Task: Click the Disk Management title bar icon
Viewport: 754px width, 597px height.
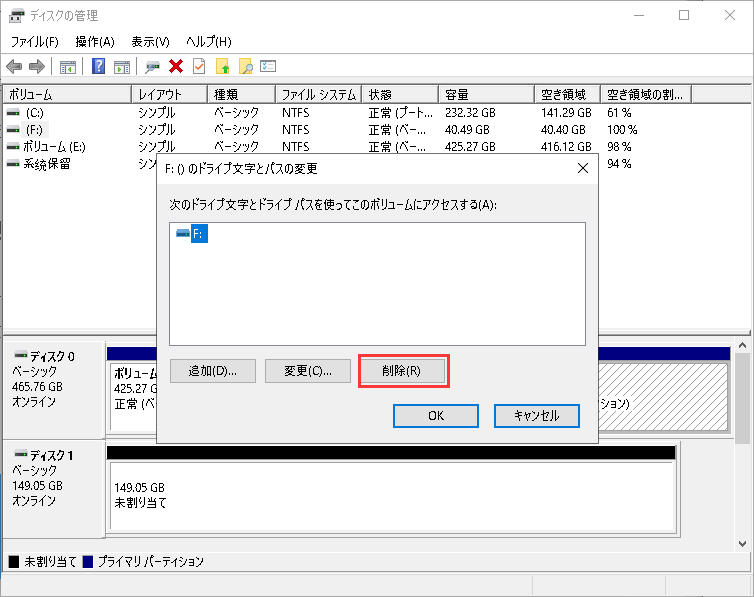Action: (x=16, y=15)
